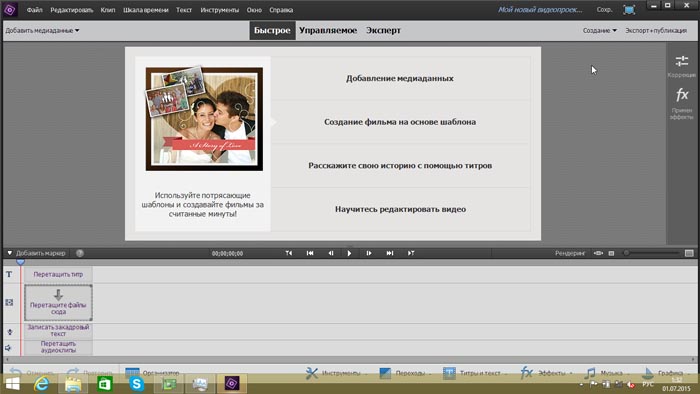The height and width of the screenshot is (394, 700).
Task: Click the Рендеринг button
Action: (570, 253)
